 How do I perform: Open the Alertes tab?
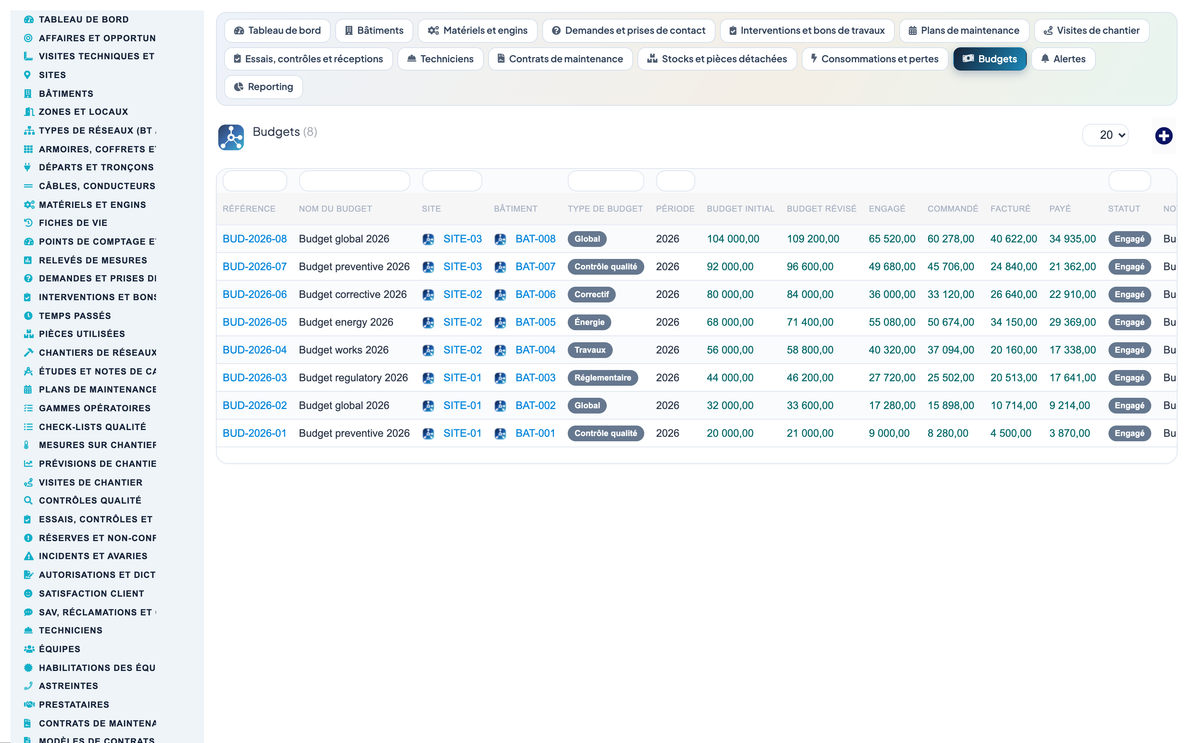[1063, 59]
